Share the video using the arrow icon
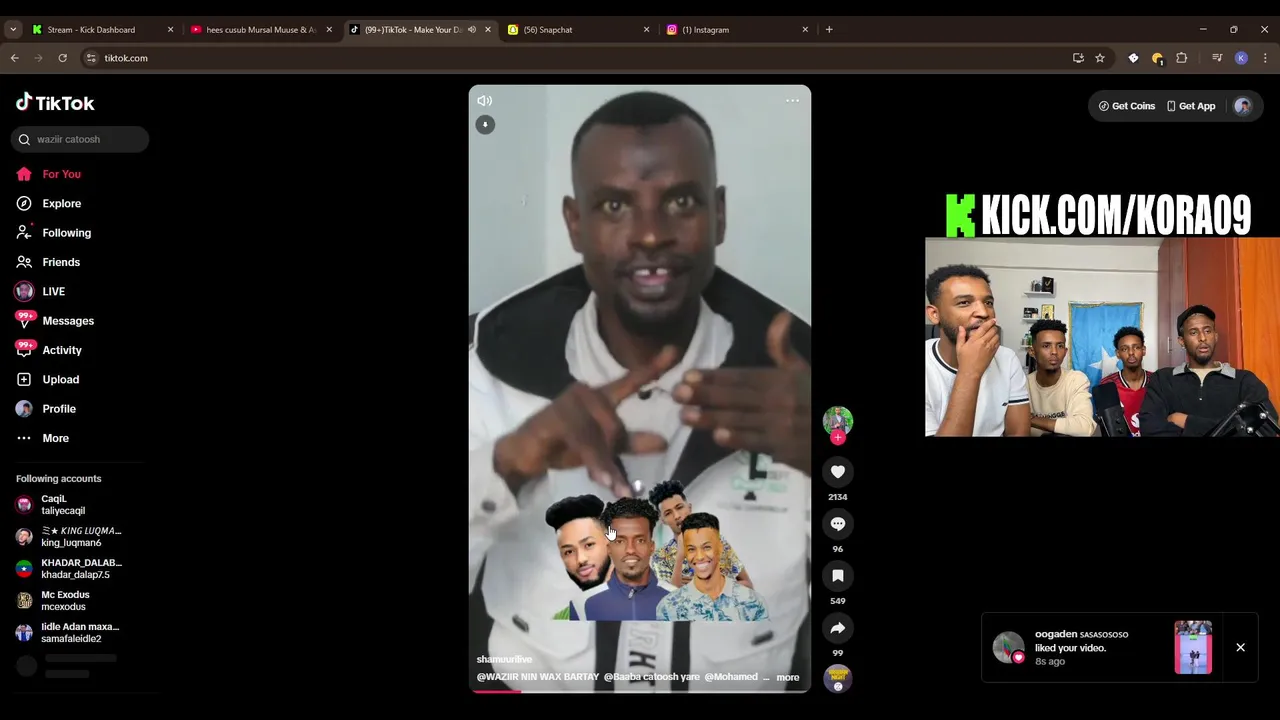The width and height of the screenshot is (1280, 720). pyautogui.click(x=838, y=628)
